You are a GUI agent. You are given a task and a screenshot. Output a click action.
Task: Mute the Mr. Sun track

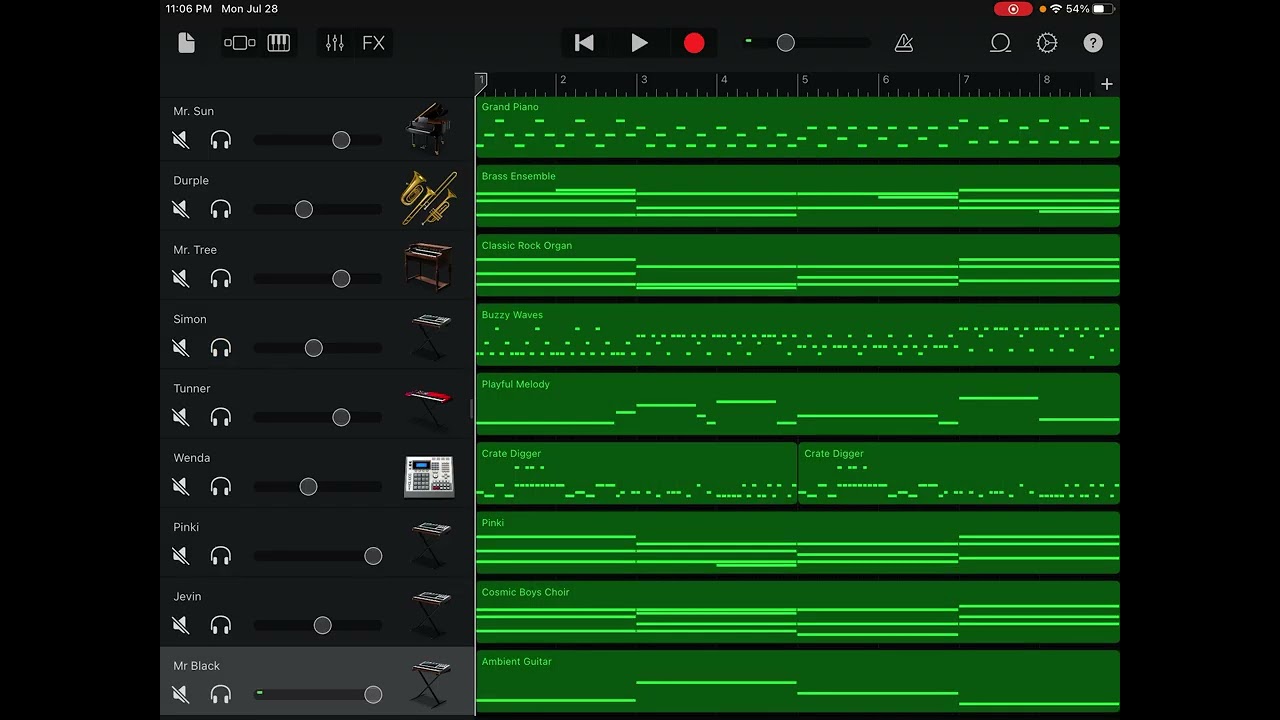181,140
